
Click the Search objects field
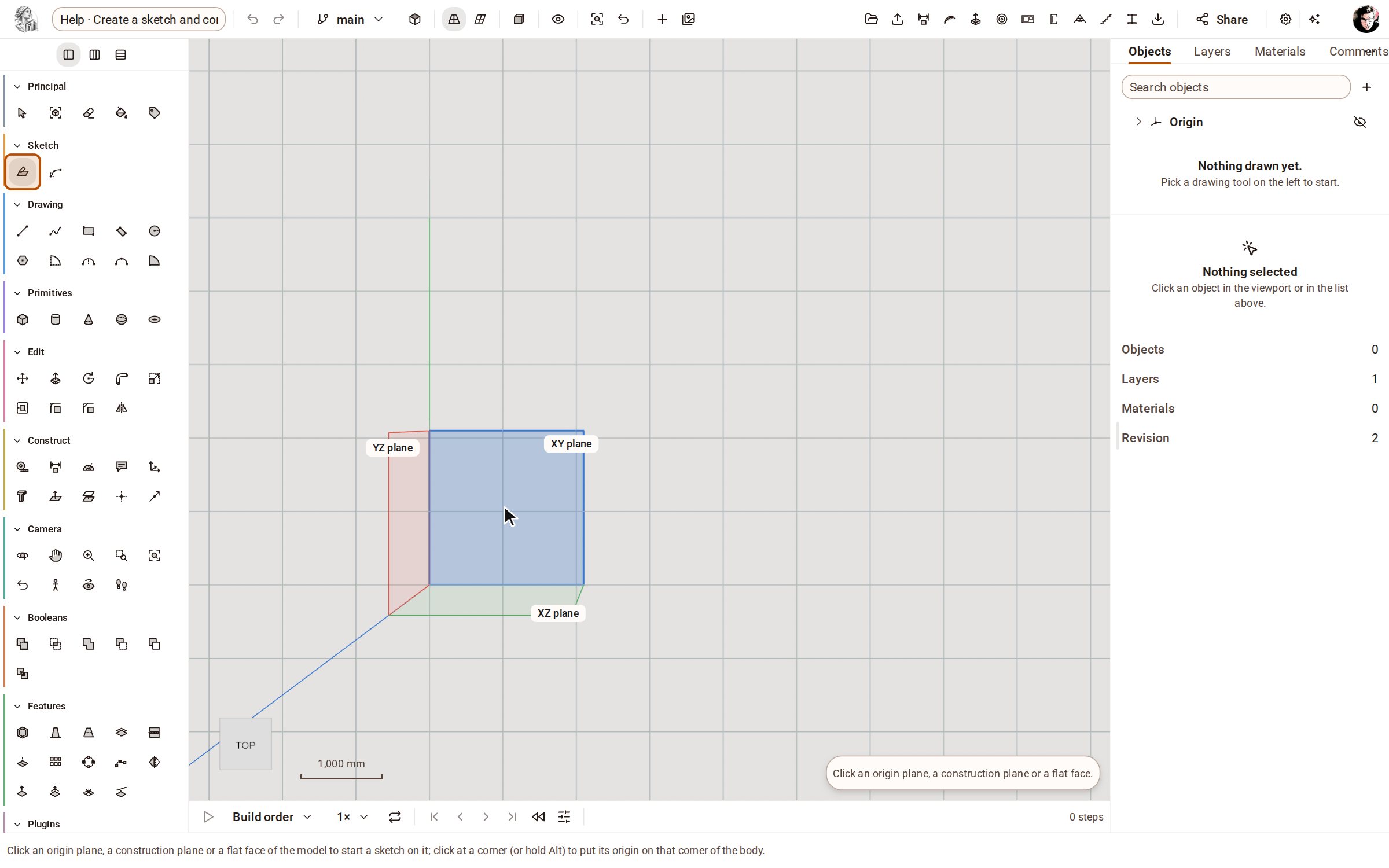[x=1236, y=87]
